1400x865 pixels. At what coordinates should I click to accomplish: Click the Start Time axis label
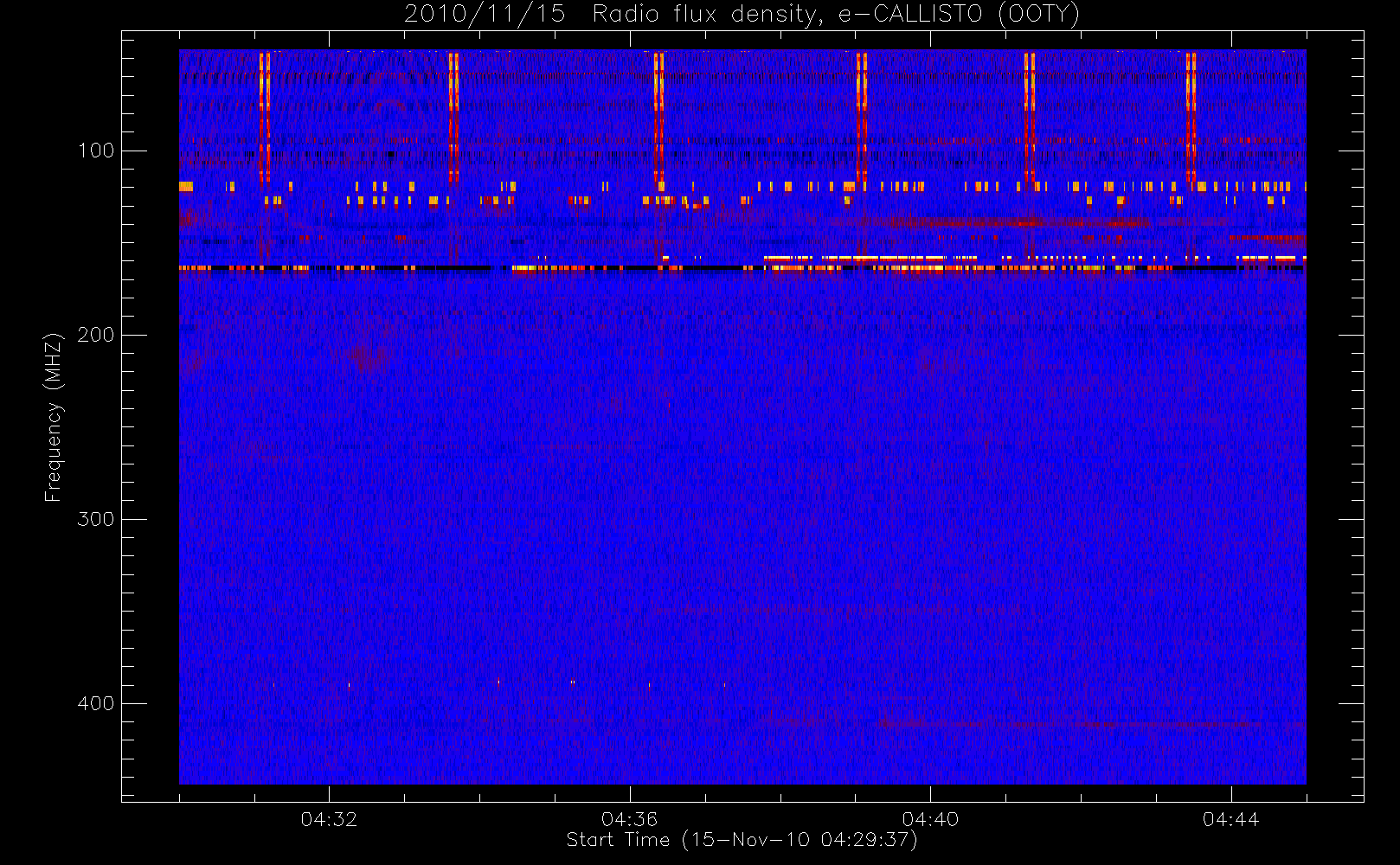click(x=742, y=840)
